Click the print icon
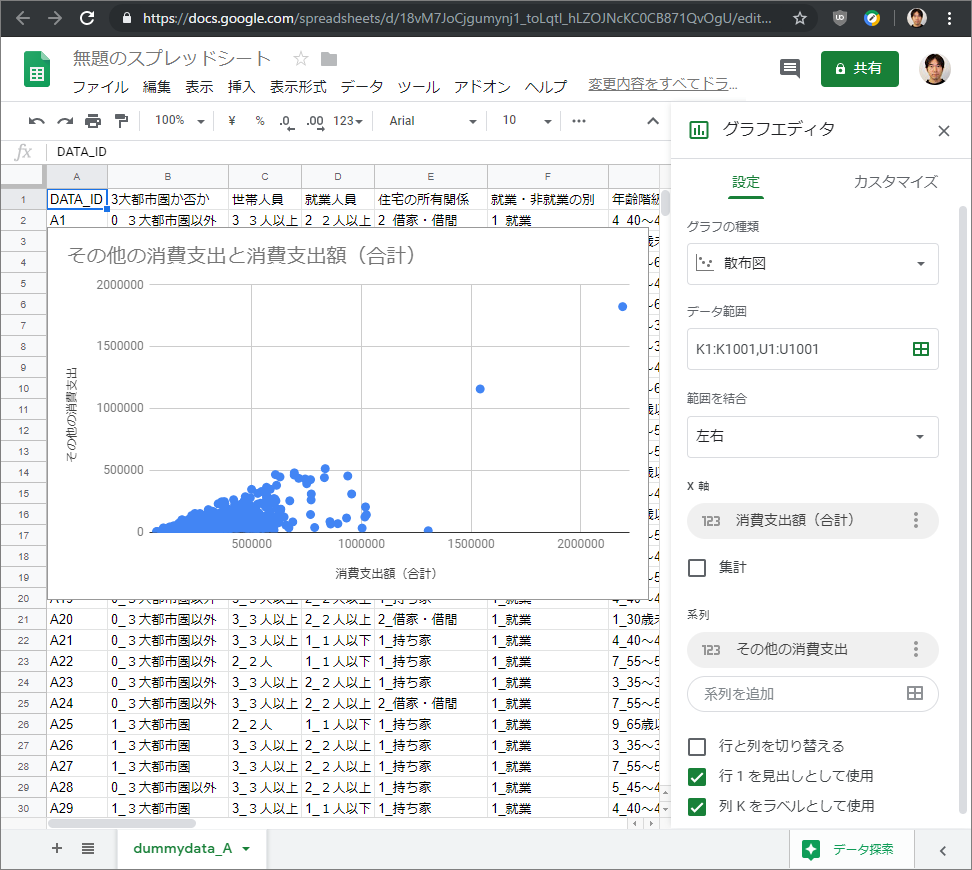The width and height of the screenshot is (972, 870). click(x=91, y=120)
